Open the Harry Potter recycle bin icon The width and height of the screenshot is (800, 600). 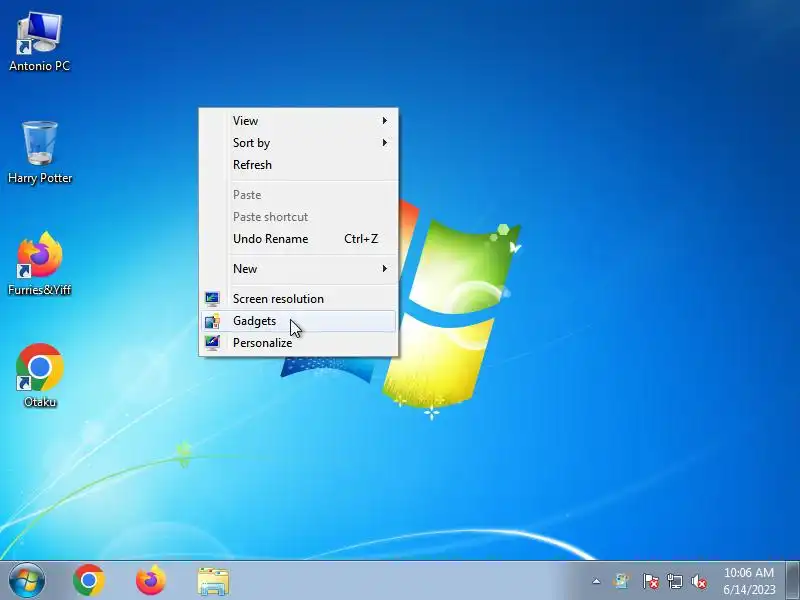pyautogui.click(x=40, y=152)
